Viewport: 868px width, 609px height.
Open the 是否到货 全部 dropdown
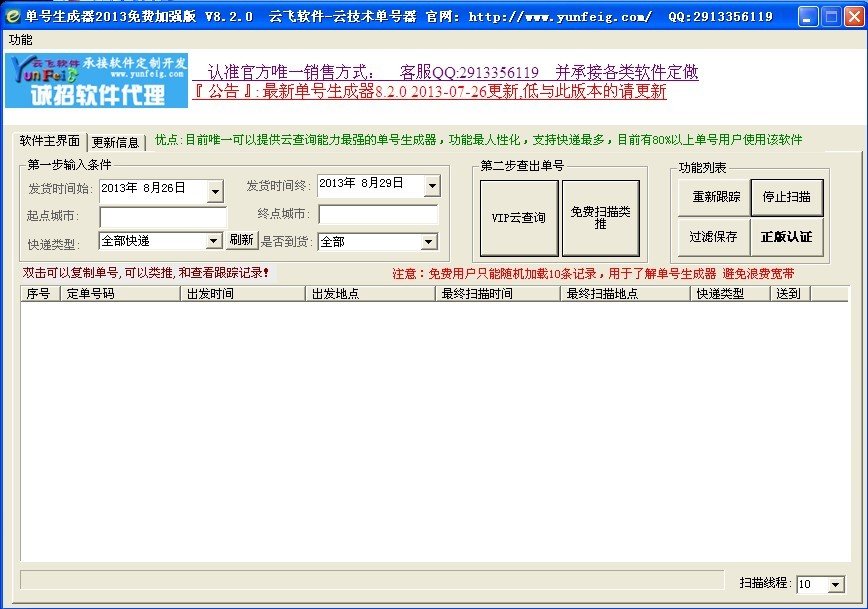tap(378, 241)
